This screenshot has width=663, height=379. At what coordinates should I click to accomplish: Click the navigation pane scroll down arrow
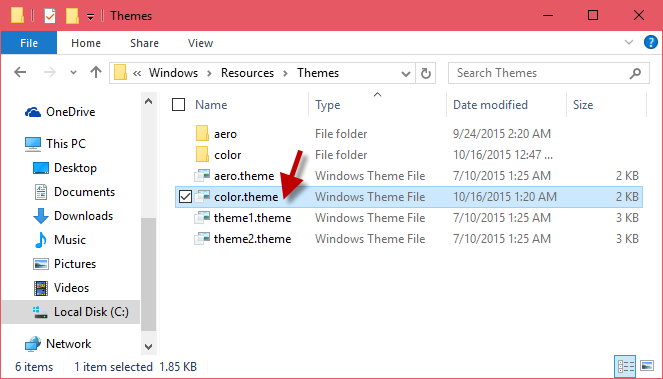[x=148, y=347]
